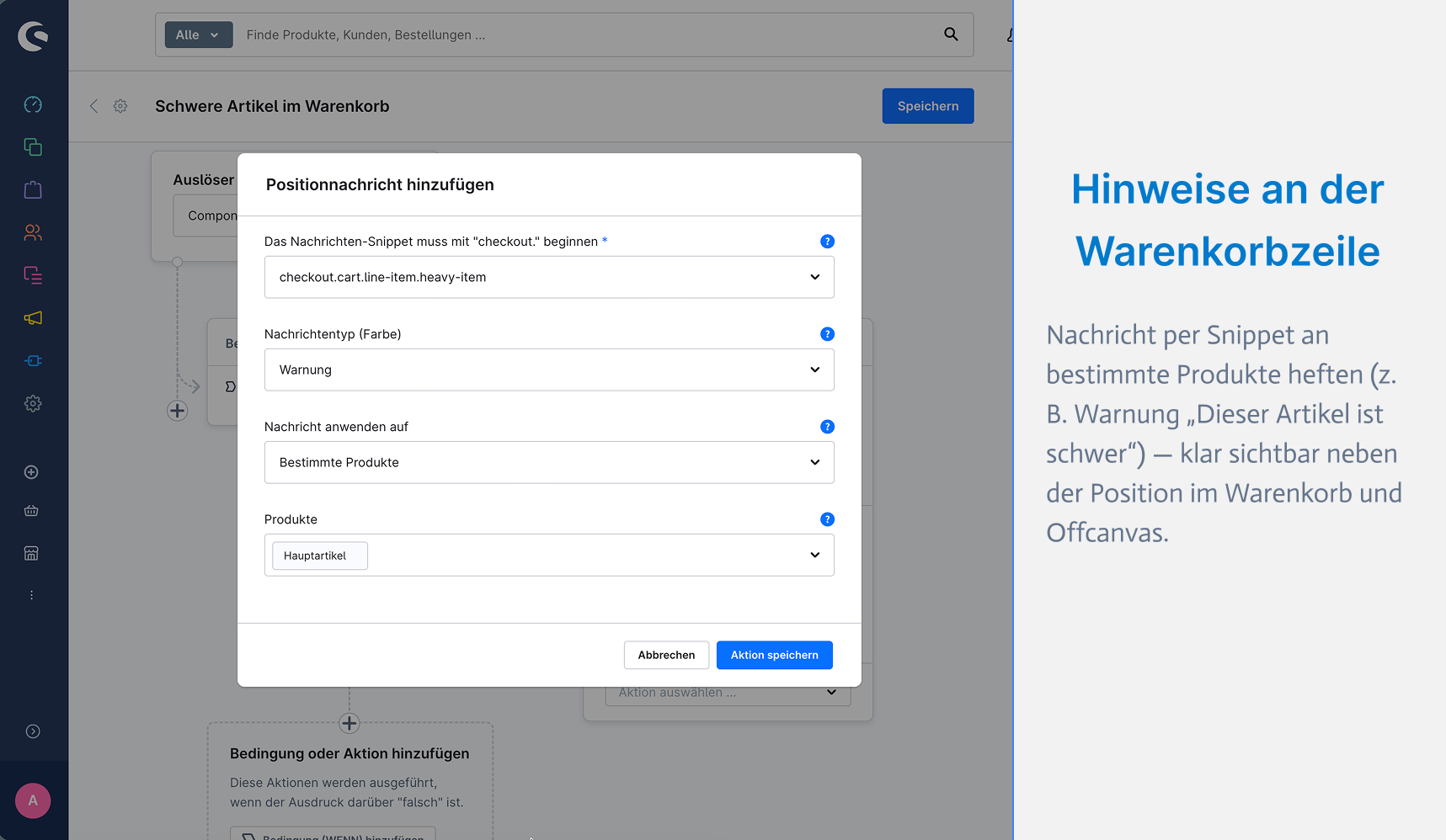The width and height of the screenshot is (1446, 840).
Task: Click the Shopware logo
Action: tap(33, 35)
